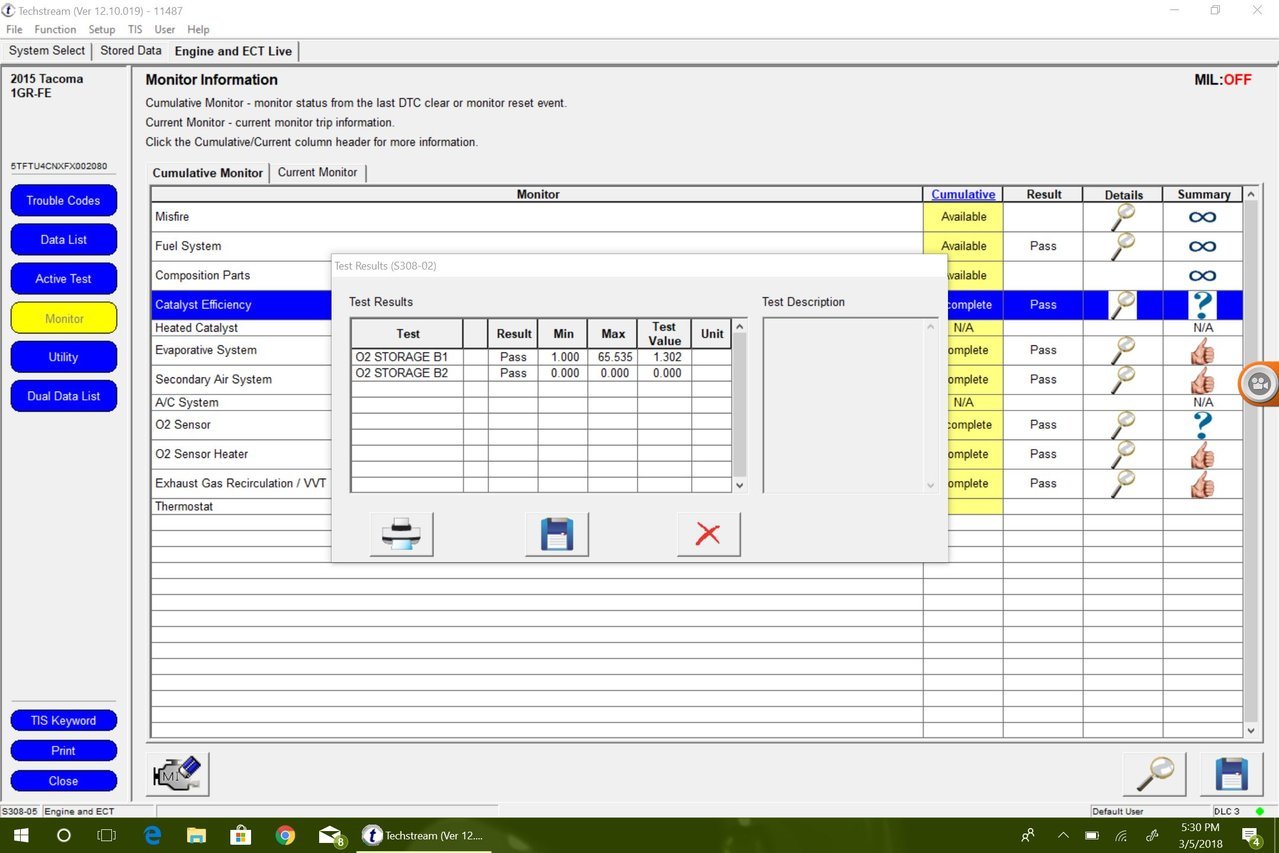Print the test results dialog
Image resolution: width=1279 pixels, height=853 pixels.
[401, 534]
